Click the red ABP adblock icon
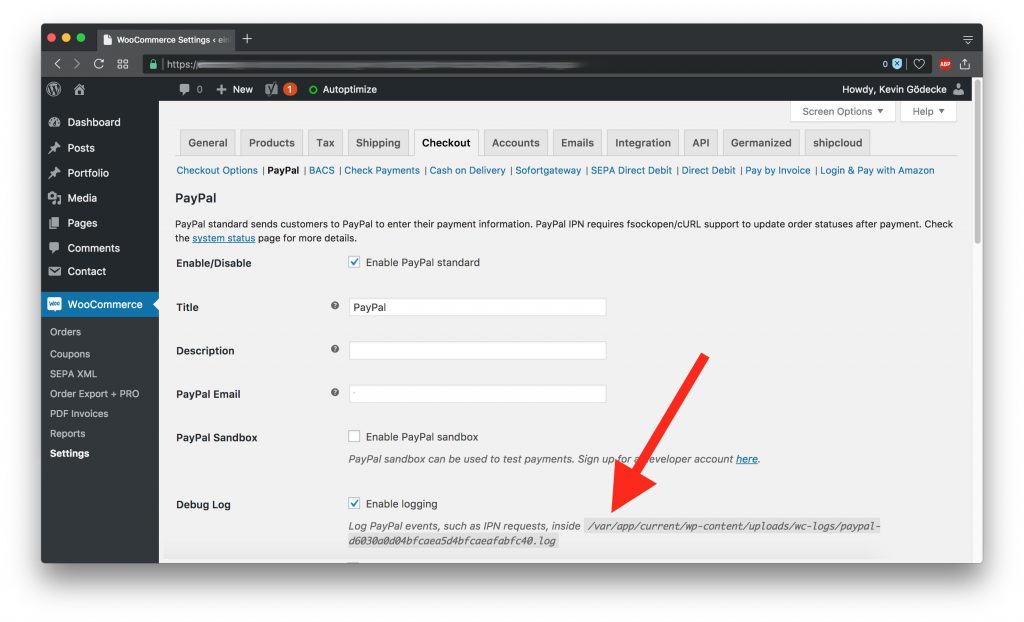The width and height of the screenshot is (1024, 622). 944,64
